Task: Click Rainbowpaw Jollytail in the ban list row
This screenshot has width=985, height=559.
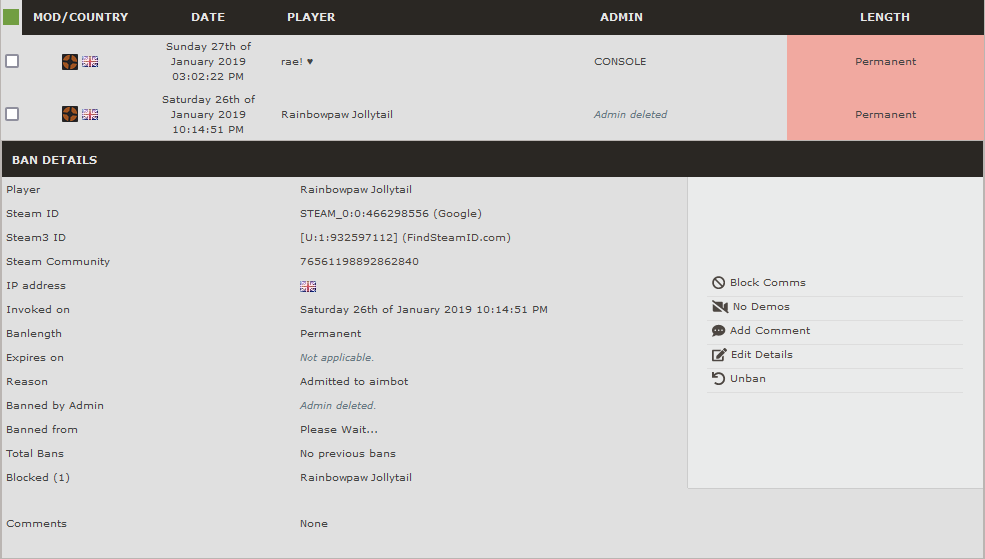Action: pyautogui.click(x=337, y=114)
